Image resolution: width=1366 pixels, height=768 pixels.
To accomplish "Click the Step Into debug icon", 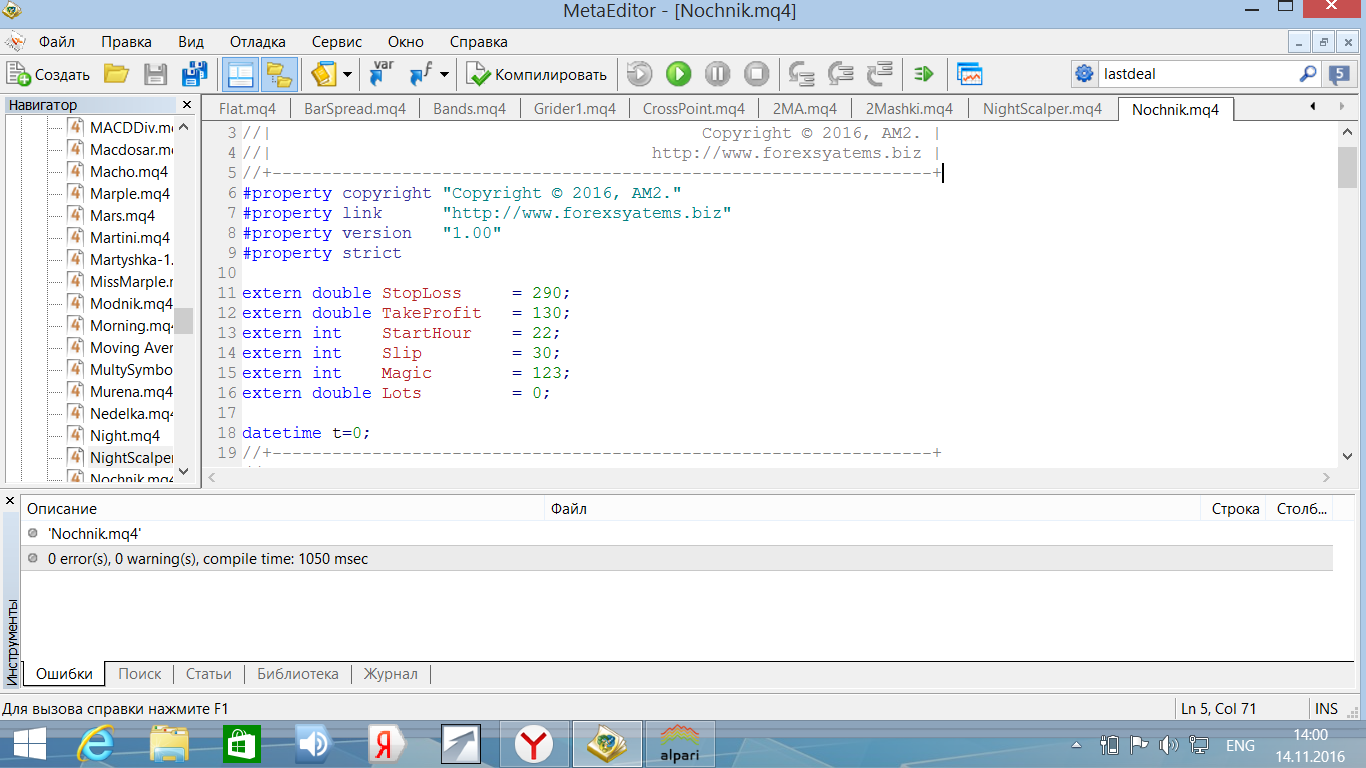I will point(801,74).
